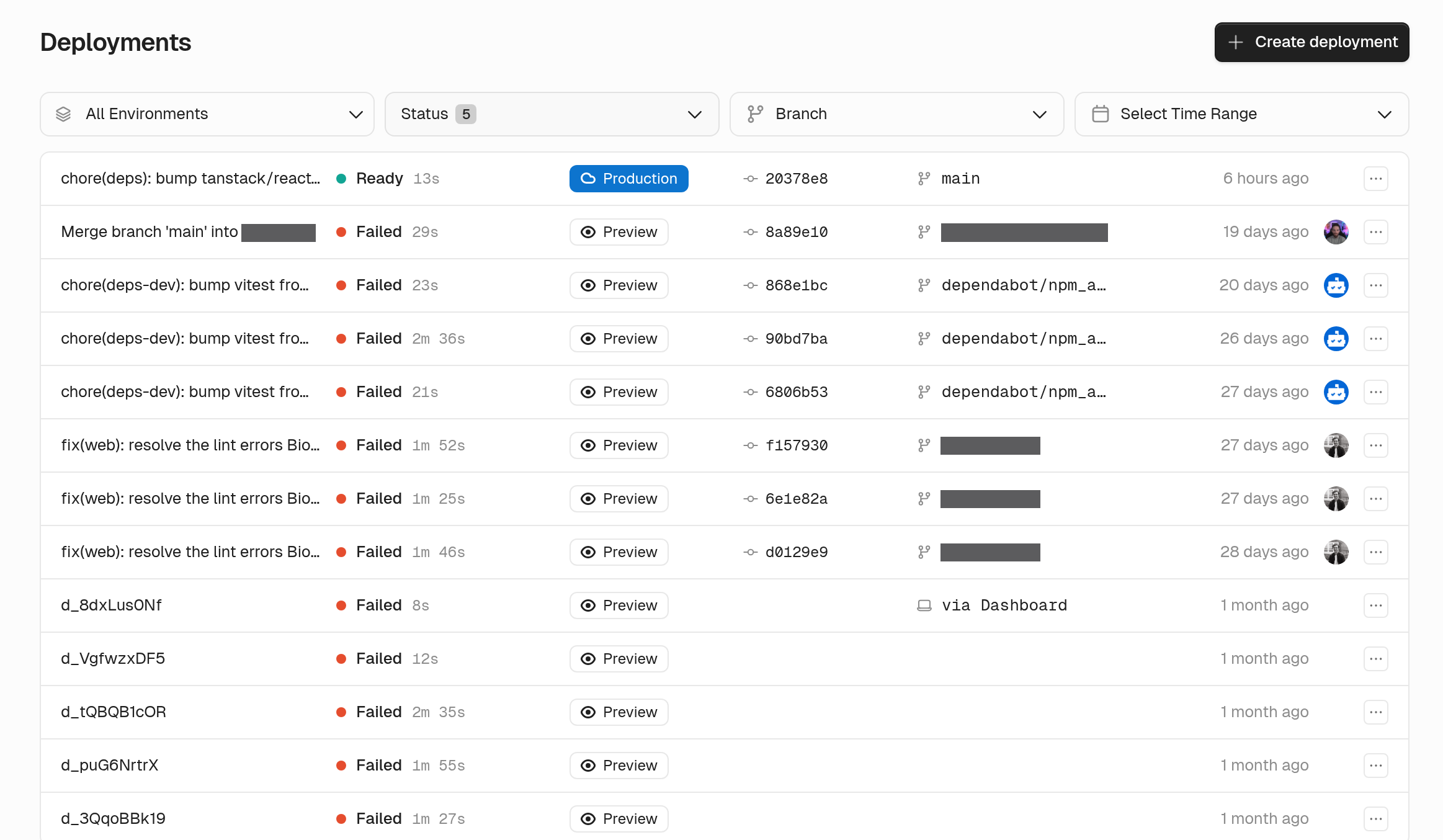
Task: Click the Preview badge on 868e1bc row
Action: (x=619, y=285)
